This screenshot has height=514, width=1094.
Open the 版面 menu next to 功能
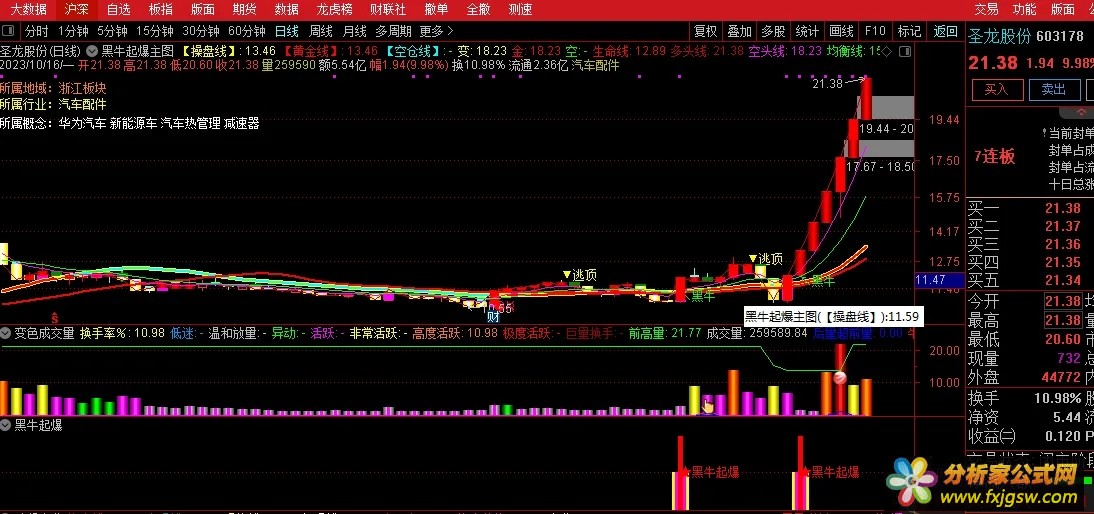1063,9
